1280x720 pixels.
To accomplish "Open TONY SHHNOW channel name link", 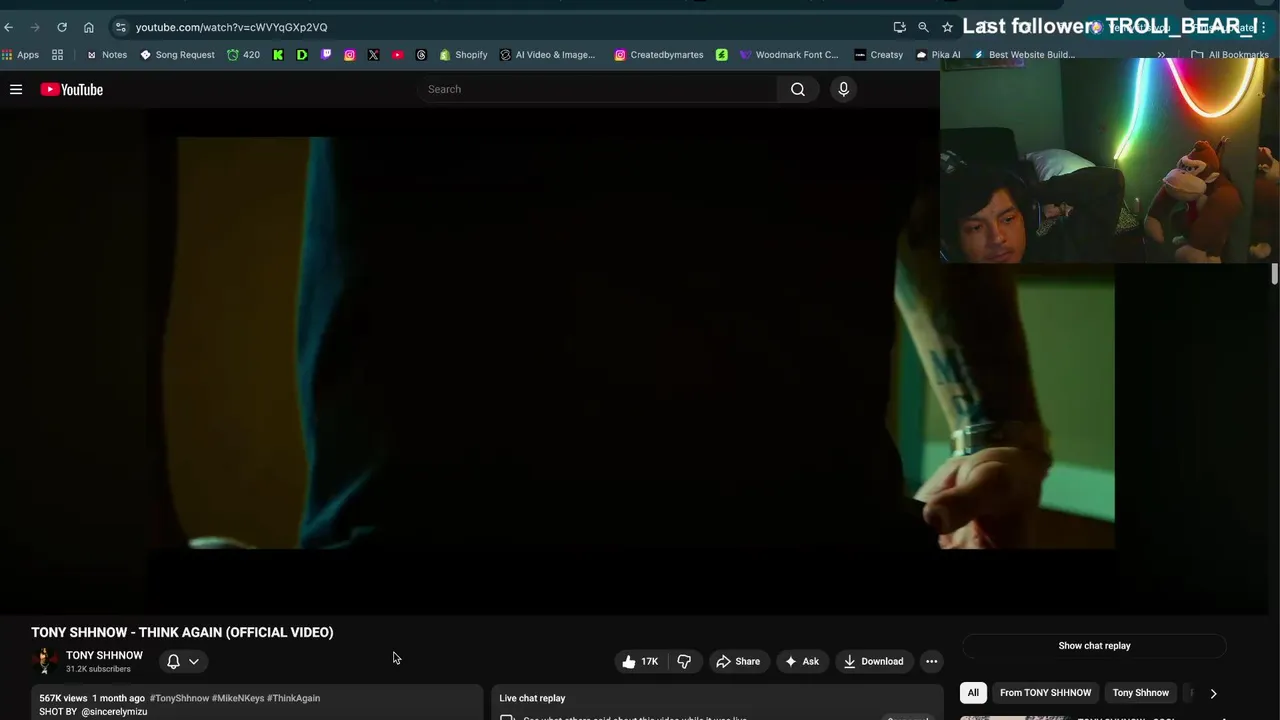I will [x=104, y=655].
